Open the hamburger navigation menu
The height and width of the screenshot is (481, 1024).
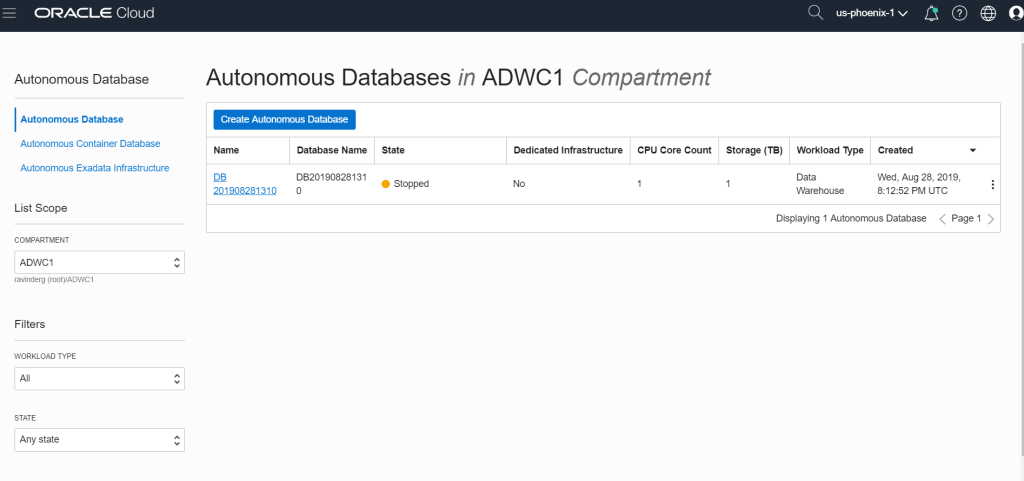pyautogui.click(x=11, y=14)
